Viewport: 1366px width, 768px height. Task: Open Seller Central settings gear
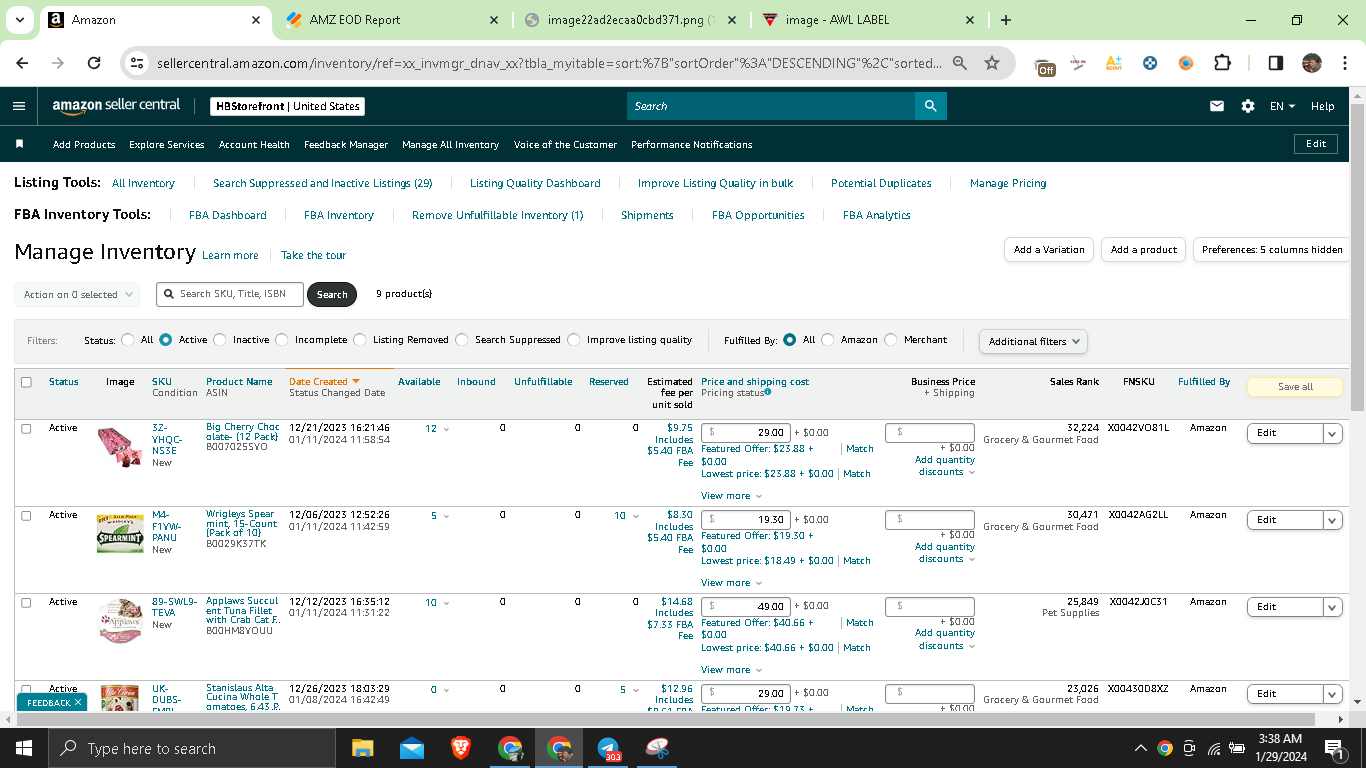tap(1248, 106)
